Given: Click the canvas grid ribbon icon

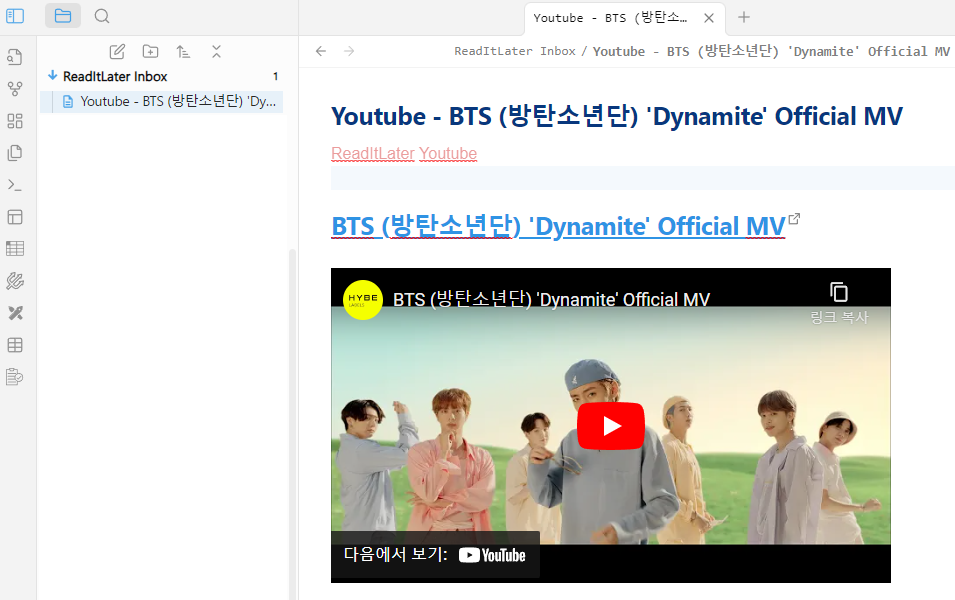Looking at the screenshot, I should (x=15, y=121).
